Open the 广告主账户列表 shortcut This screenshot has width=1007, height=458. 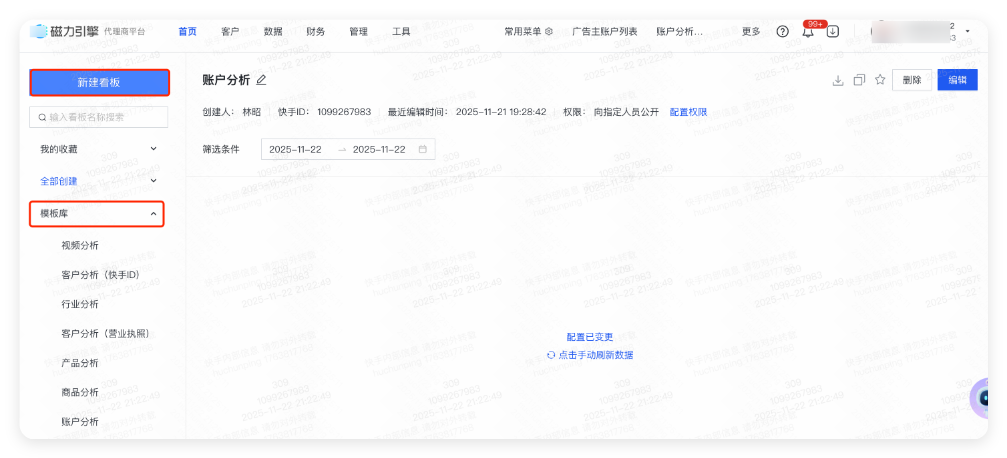[x=605, y=31]
